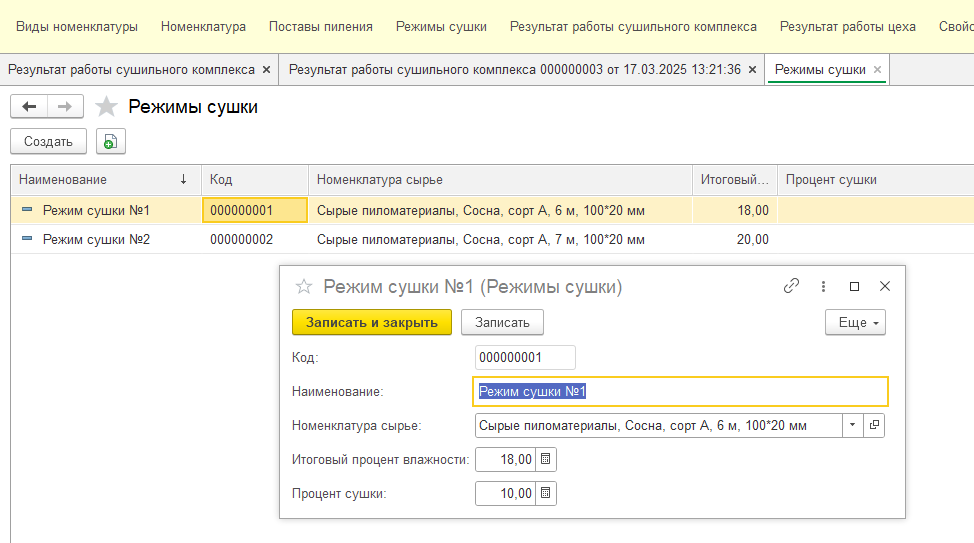Click the Наименование text input field
Viewport: 974px width, 543px height.
[x=680, y=391]
